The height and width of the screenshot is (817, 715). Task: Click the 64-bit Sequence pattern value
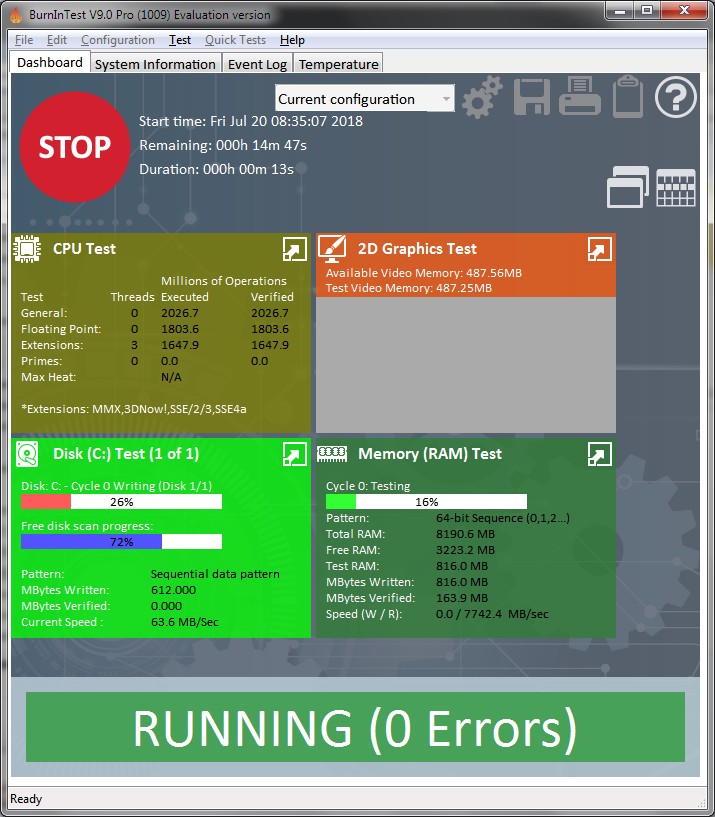pos(503,518)
